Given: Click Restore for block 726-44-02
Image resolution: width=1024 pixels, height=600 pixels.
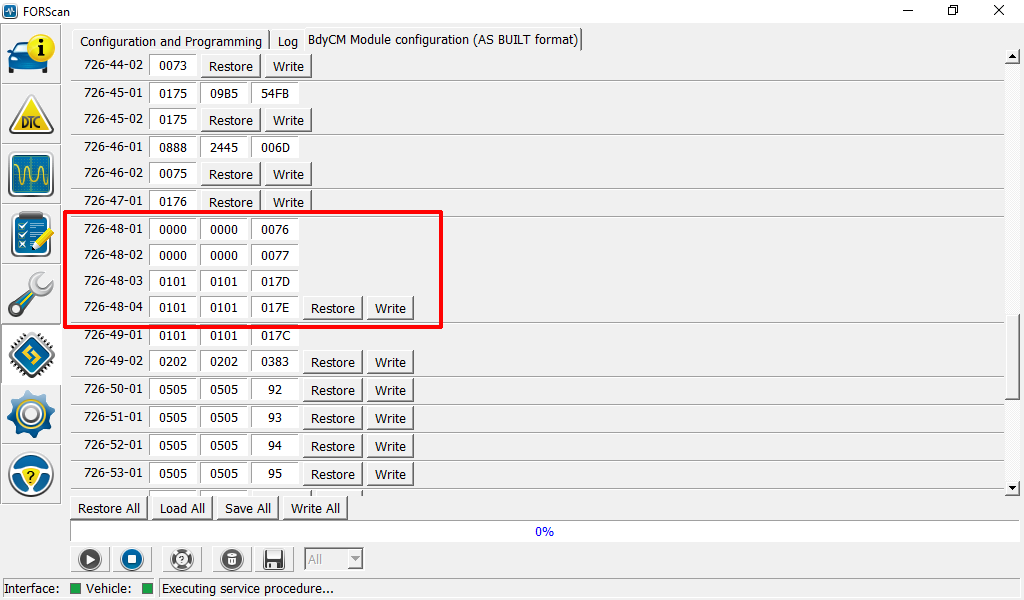Looking at the screenshot, I should pyautogui.click(x=231, y=67).
